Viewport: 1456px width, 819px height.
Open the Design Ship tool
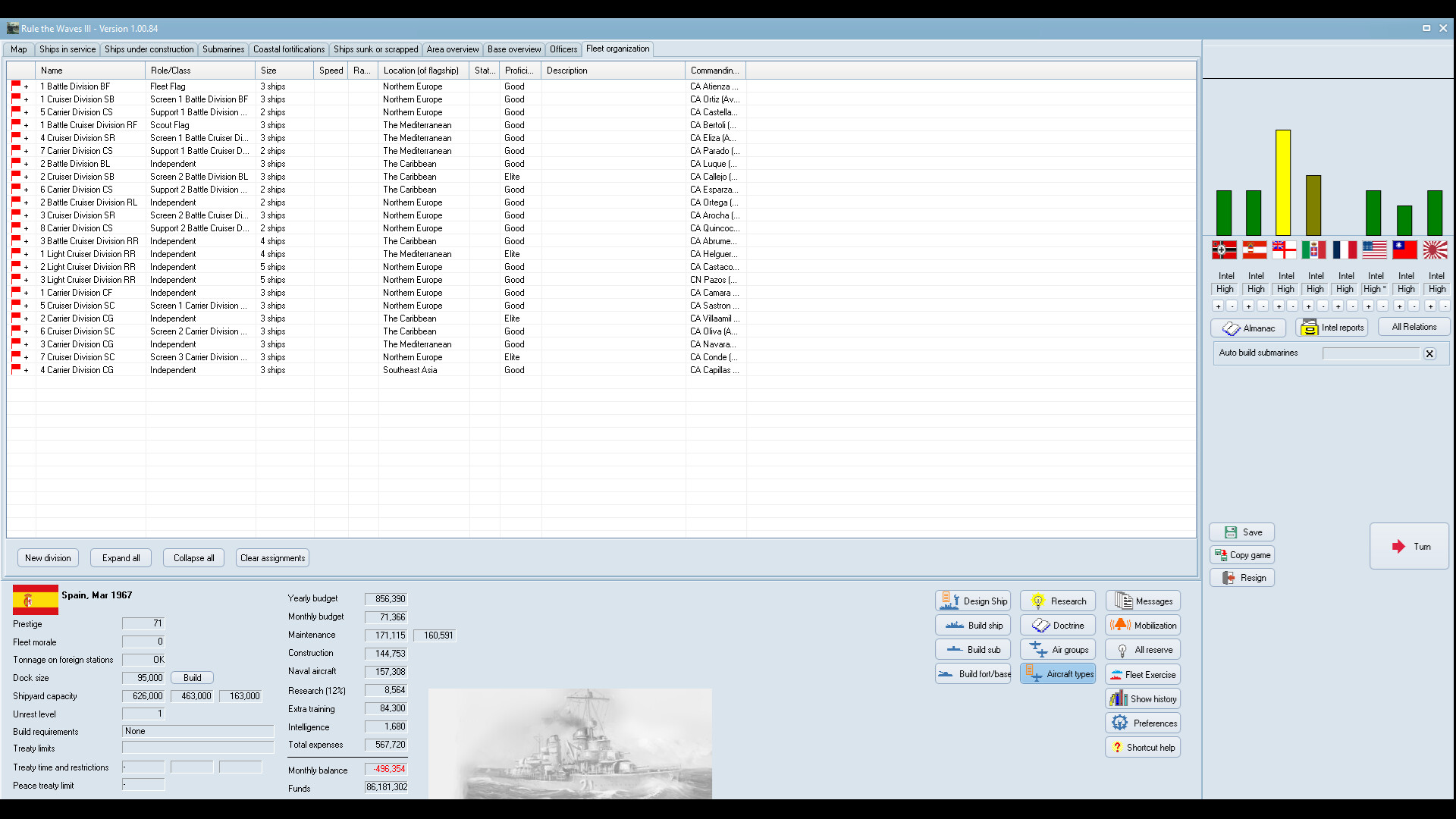pyautogui.click(x=973, y=600)
